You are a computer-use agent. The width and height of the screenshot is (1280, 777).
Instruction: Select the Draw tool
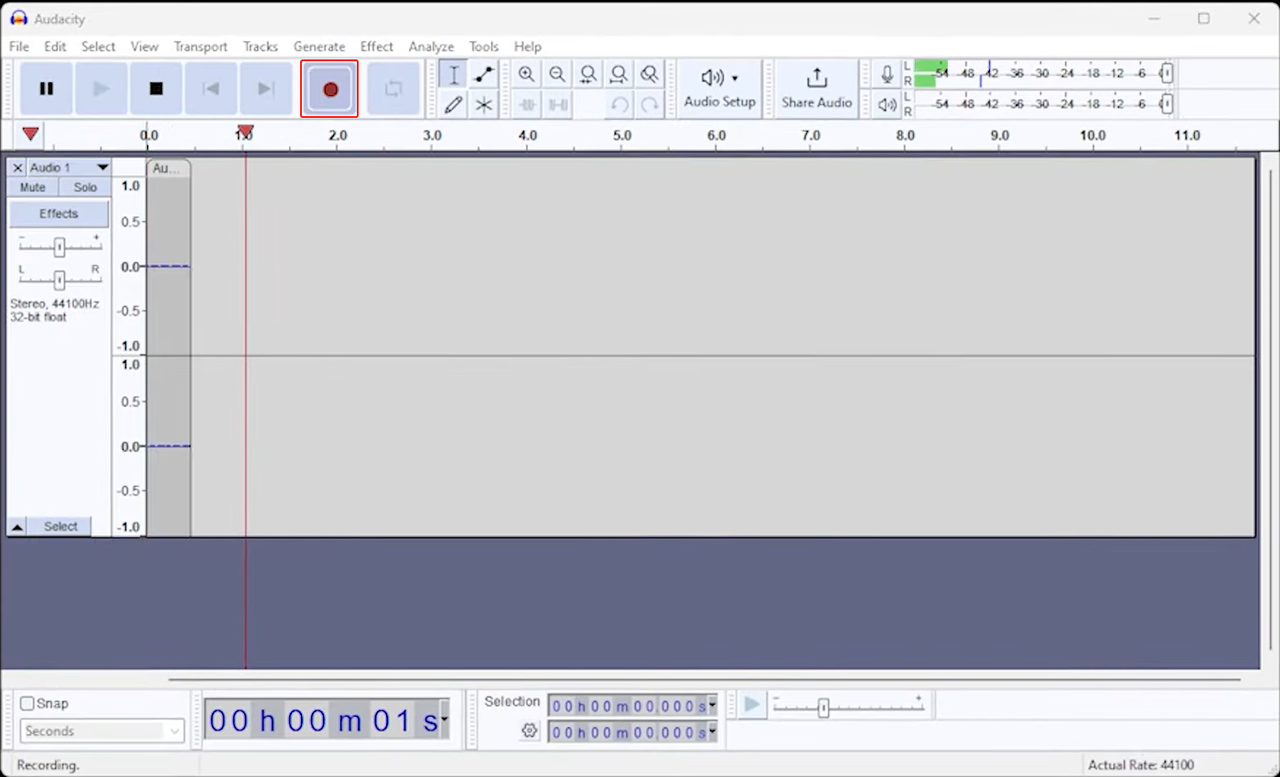453,104
